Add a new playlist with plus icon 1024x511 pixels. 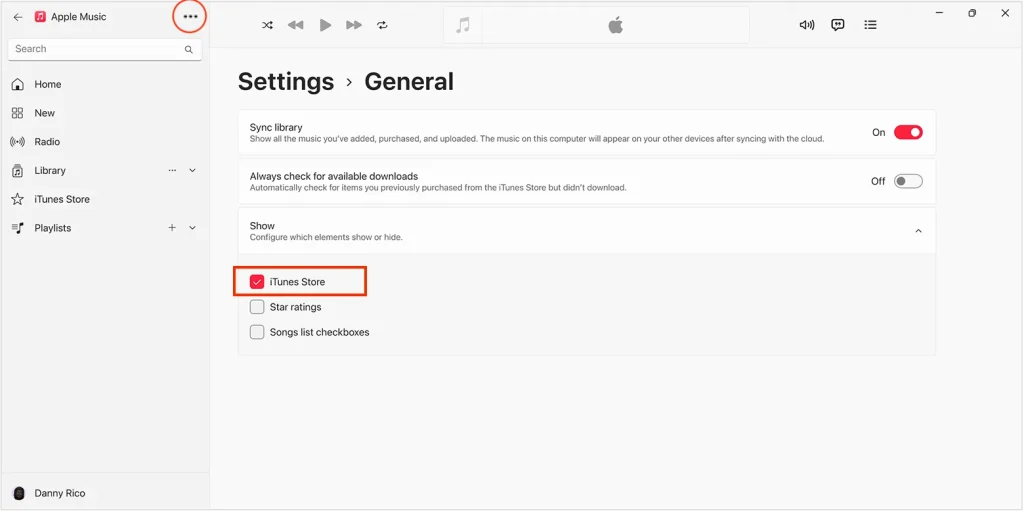pos(172,228)
